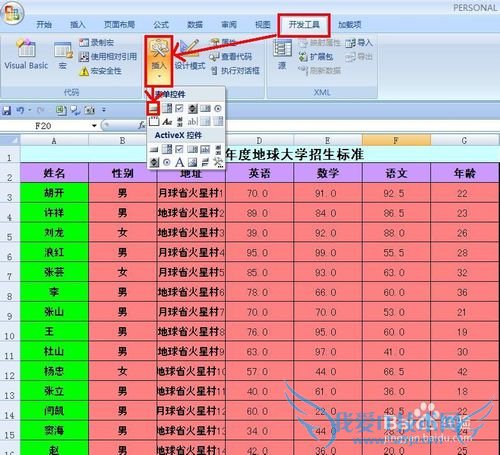The height and width of the screenshot is (455, 500).
Task: Switch to the 页面布局 tab
Action: click(x=119, y=24)
